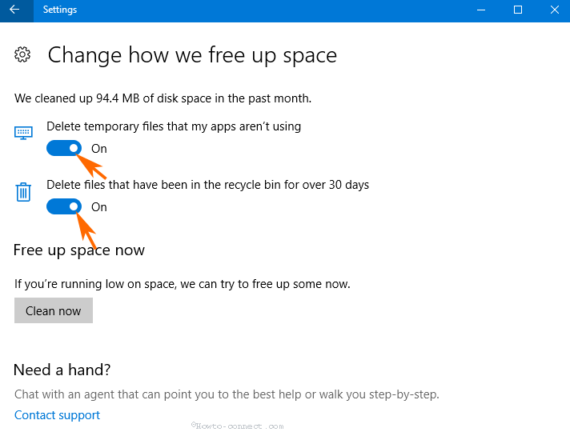Minimize the Settings window
The image size is (570, 432).
point(481,10)
